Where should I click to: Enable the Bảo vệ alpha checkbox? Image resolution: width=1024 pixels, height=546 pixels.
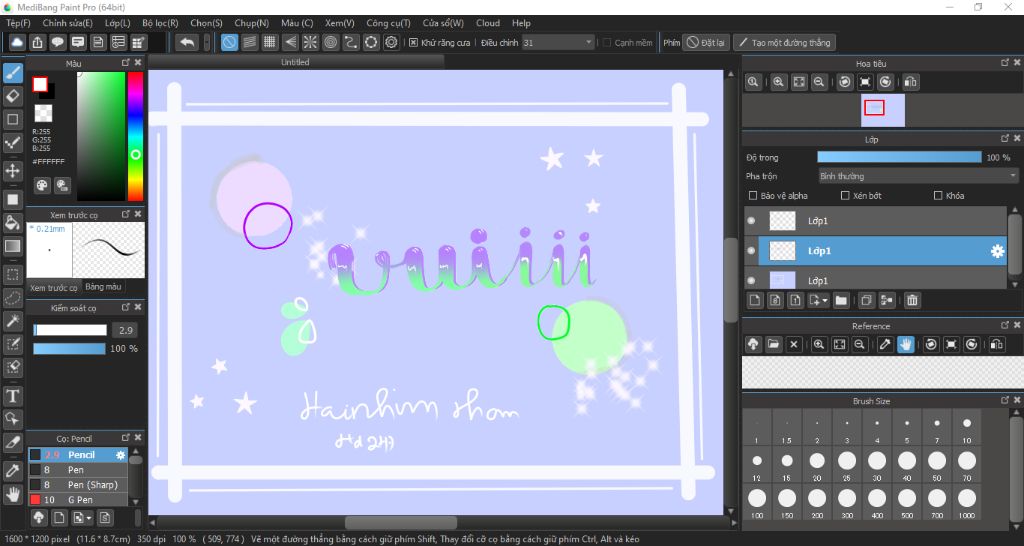pyautogui.click(x=752, y=195)
